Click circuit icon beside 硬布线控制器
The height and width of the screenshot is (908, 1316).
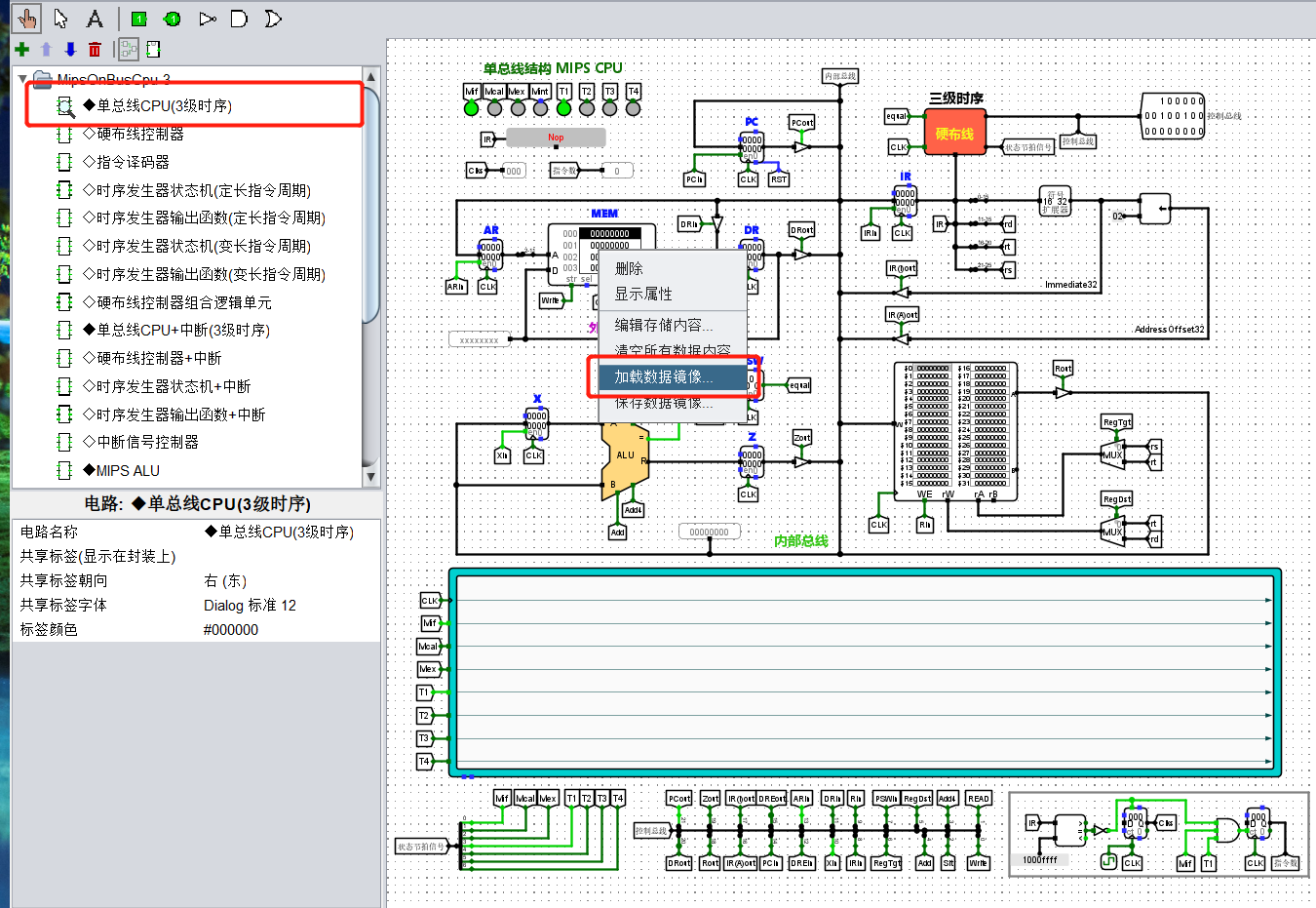point(64,134)
